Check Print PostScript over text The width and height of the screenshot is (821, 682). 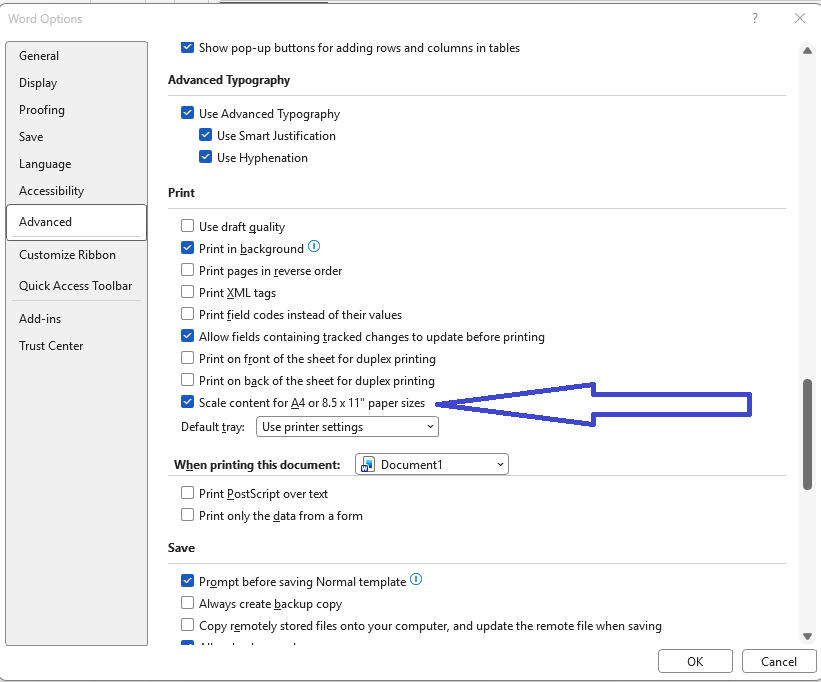pyautogui.click(x=187, y=493)
